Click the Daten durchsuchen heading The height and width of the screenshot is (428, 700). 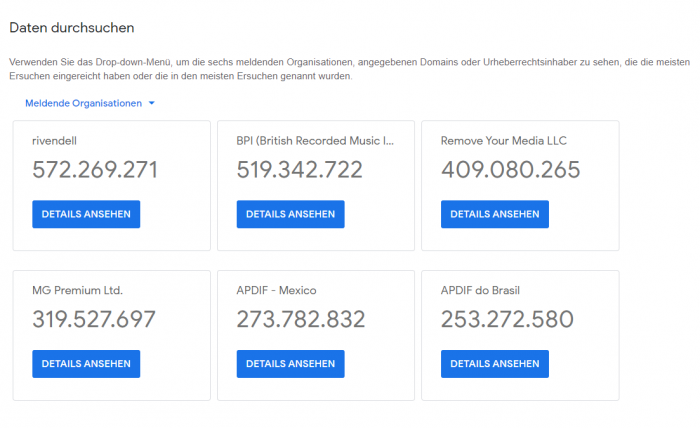click(x=72, y=28)
